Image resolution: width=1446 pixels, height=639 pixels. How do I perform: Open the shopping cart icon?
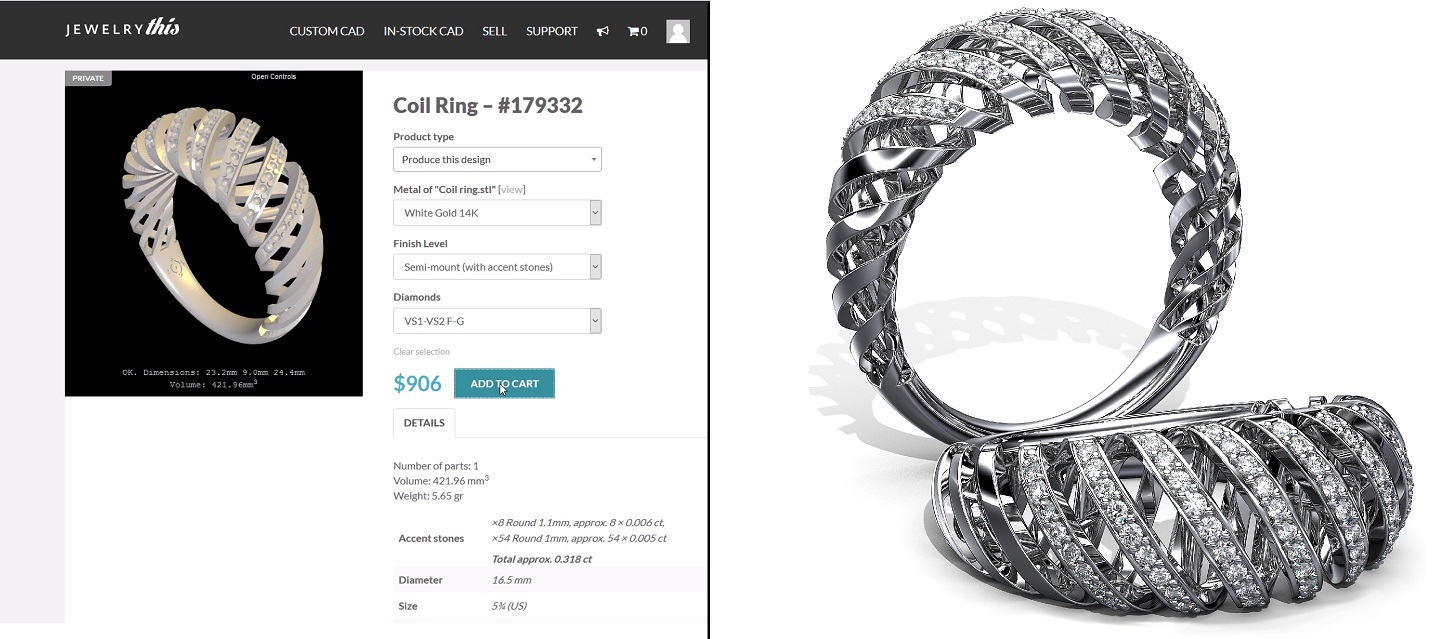[x=637, y=31]
